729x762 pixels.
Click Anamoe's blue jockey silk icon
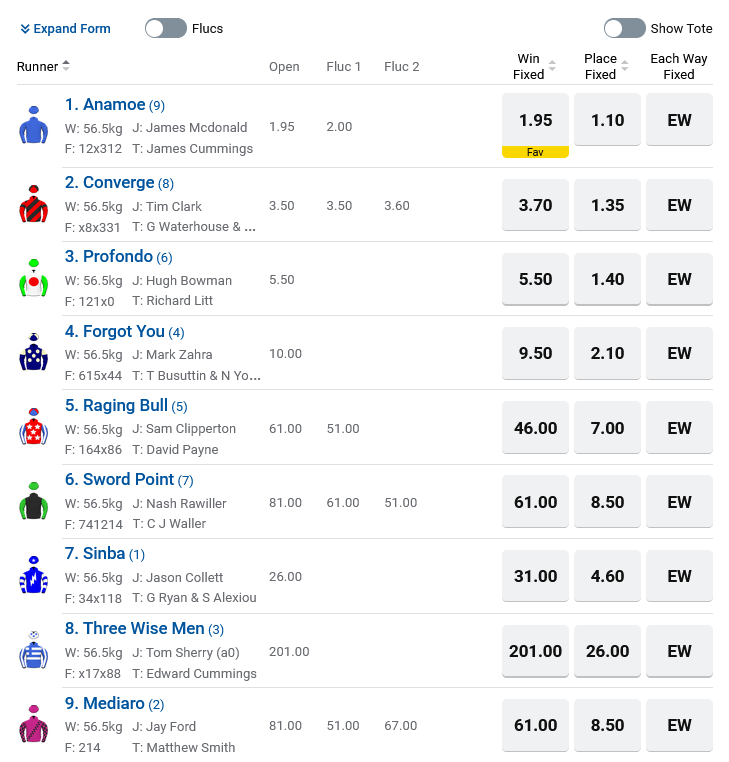coord(33,126)
